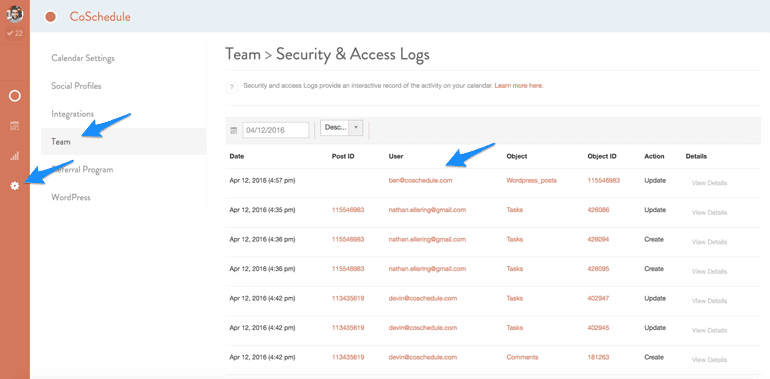
Task: Open object ID 402945
Action: click(598, 327)
